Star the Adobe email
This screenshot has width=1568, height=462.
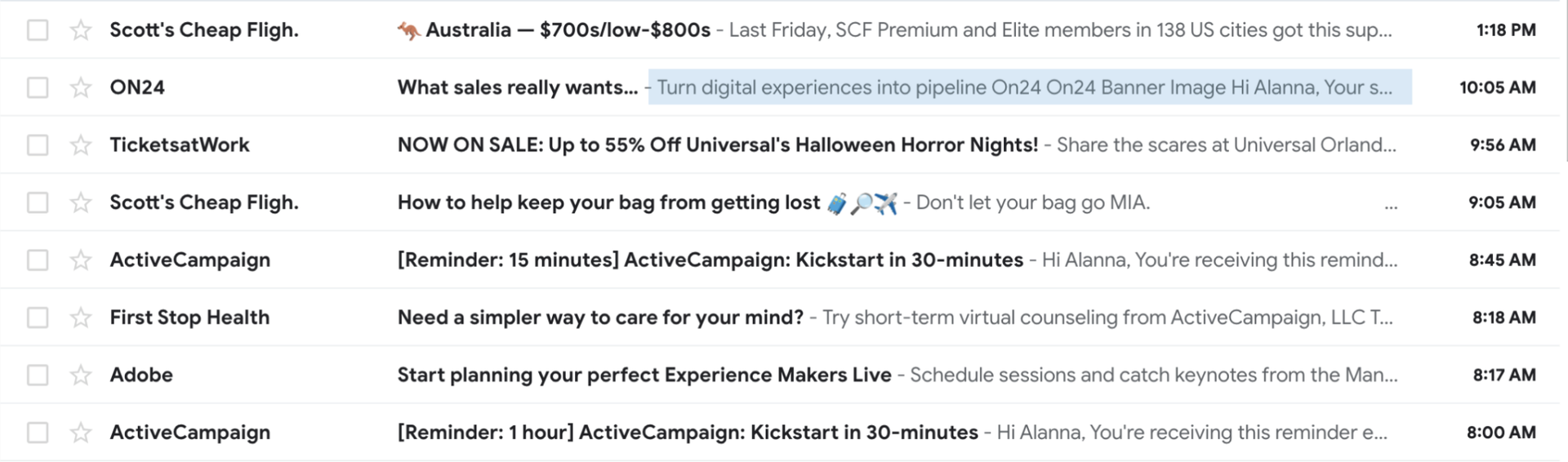81,375
